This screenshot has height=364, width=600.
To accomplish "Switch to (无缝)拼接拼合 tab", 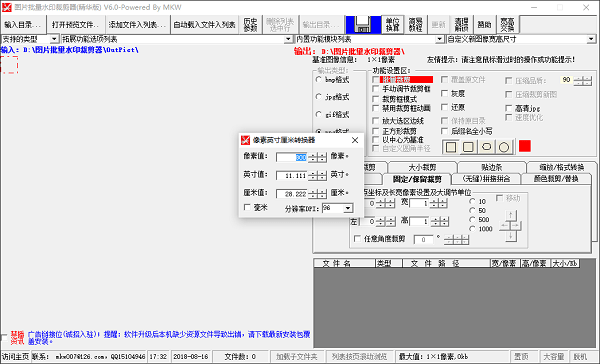I will coord(486,179).
